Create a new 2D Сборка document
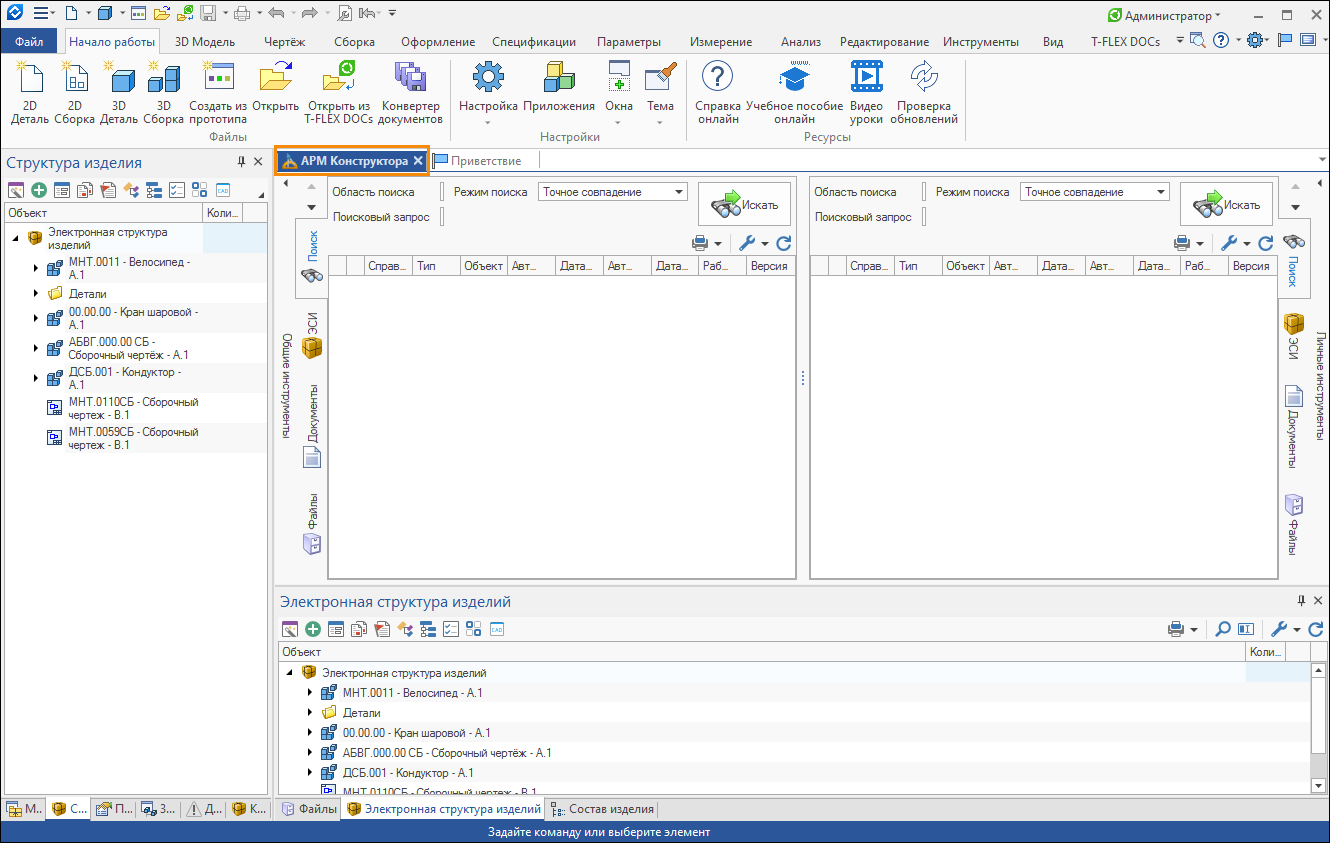Screen dimensions: 1330x843 pos(74,92)
